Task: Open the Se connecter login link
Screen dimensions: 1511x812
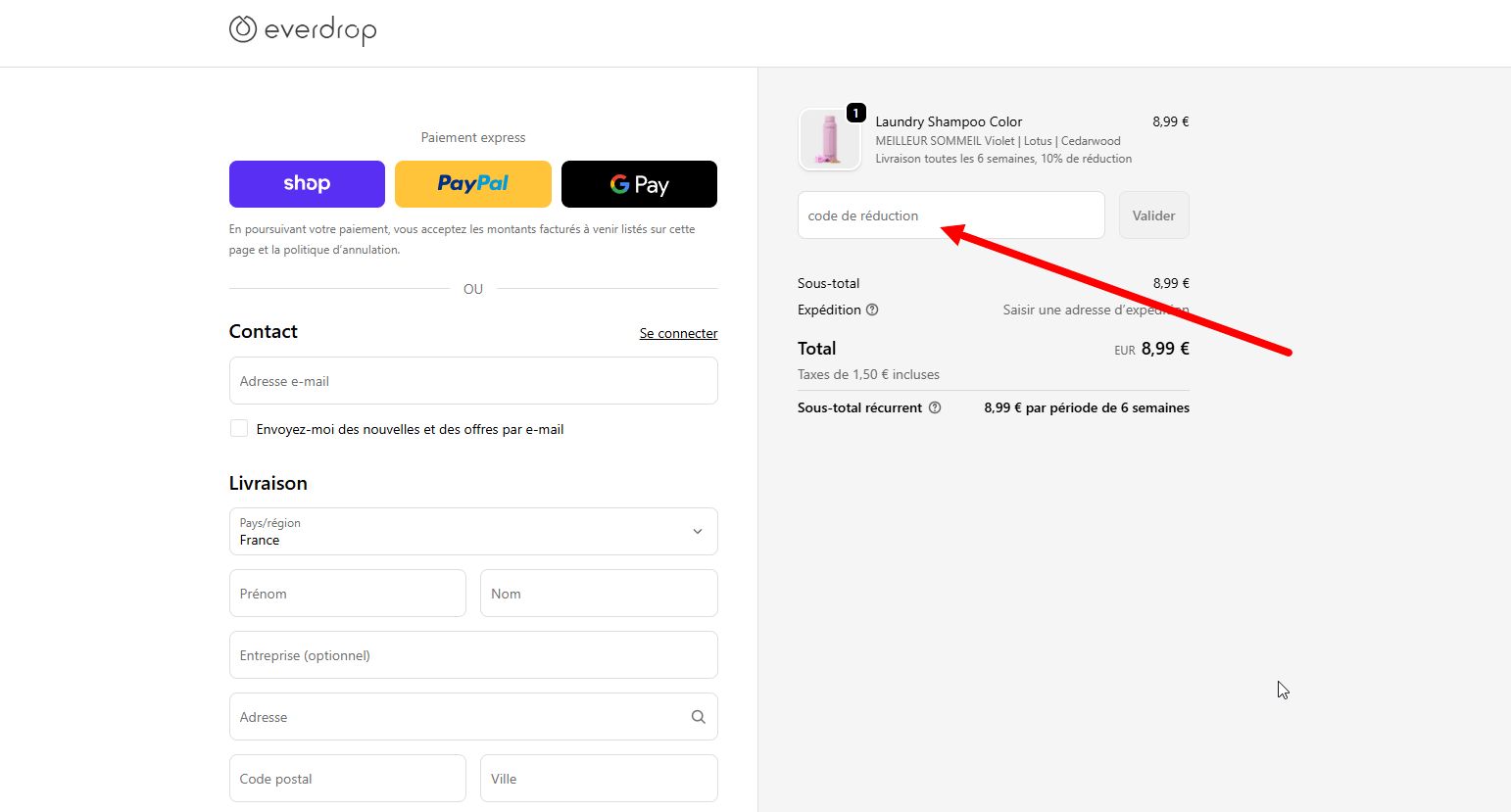Action: coord(678,333)
